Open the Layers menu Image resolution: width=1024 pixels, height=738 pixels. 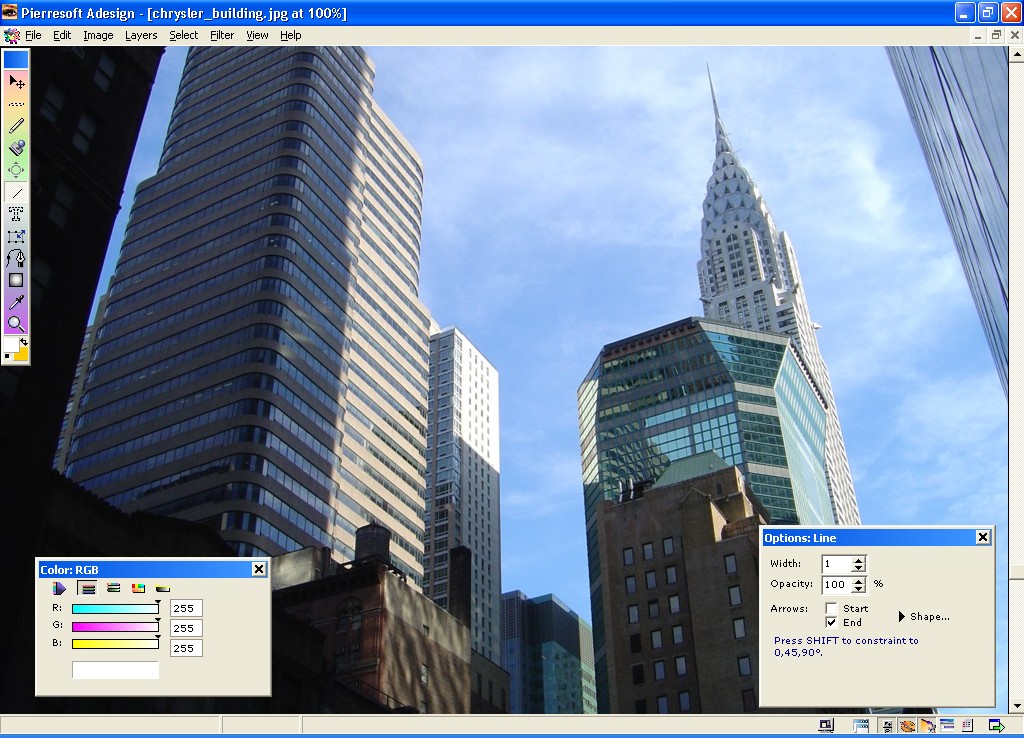coord(141,35)
